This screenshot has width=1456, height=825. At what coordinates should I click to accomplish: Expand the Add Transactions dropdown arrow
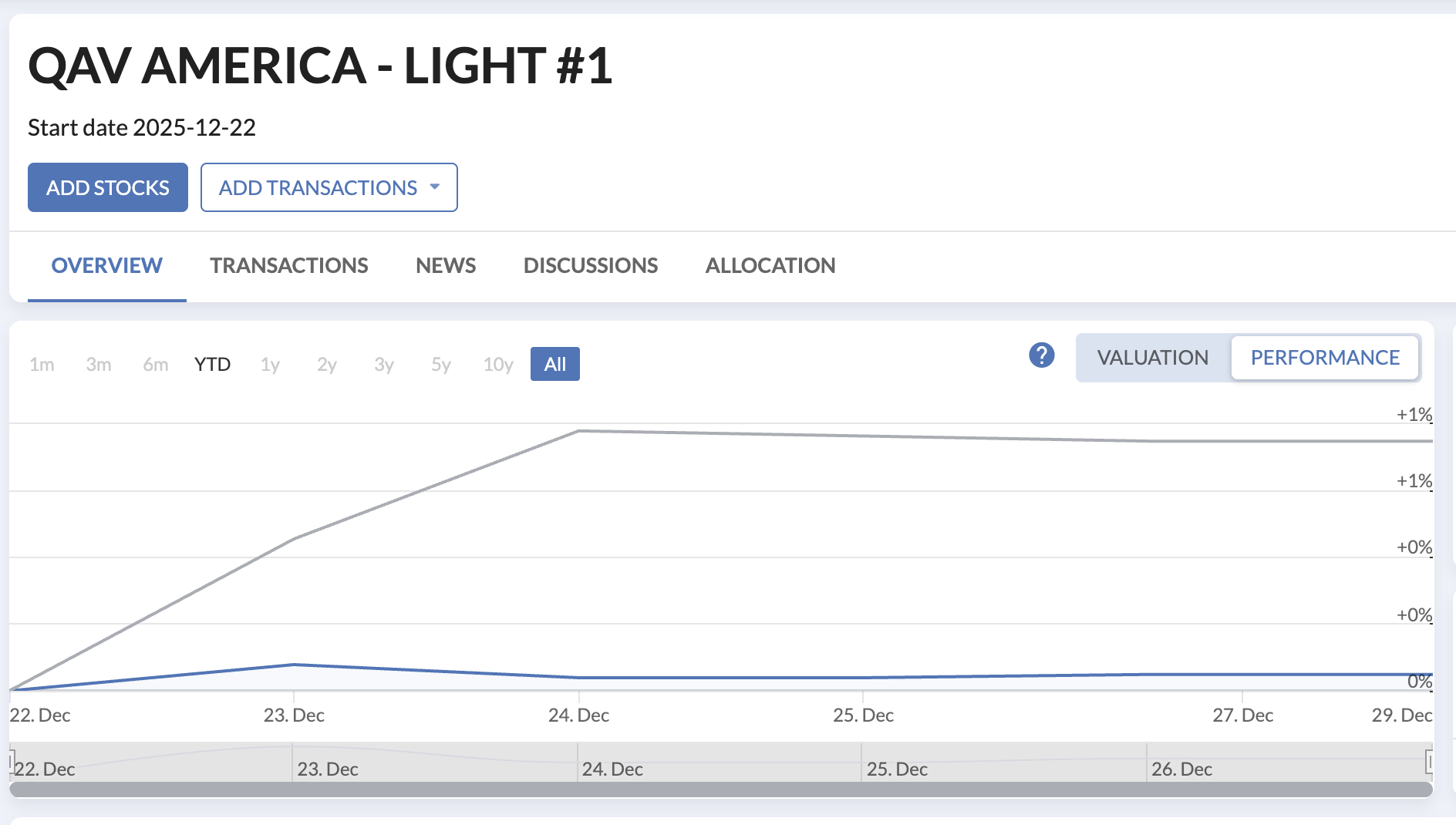point(435,187)
